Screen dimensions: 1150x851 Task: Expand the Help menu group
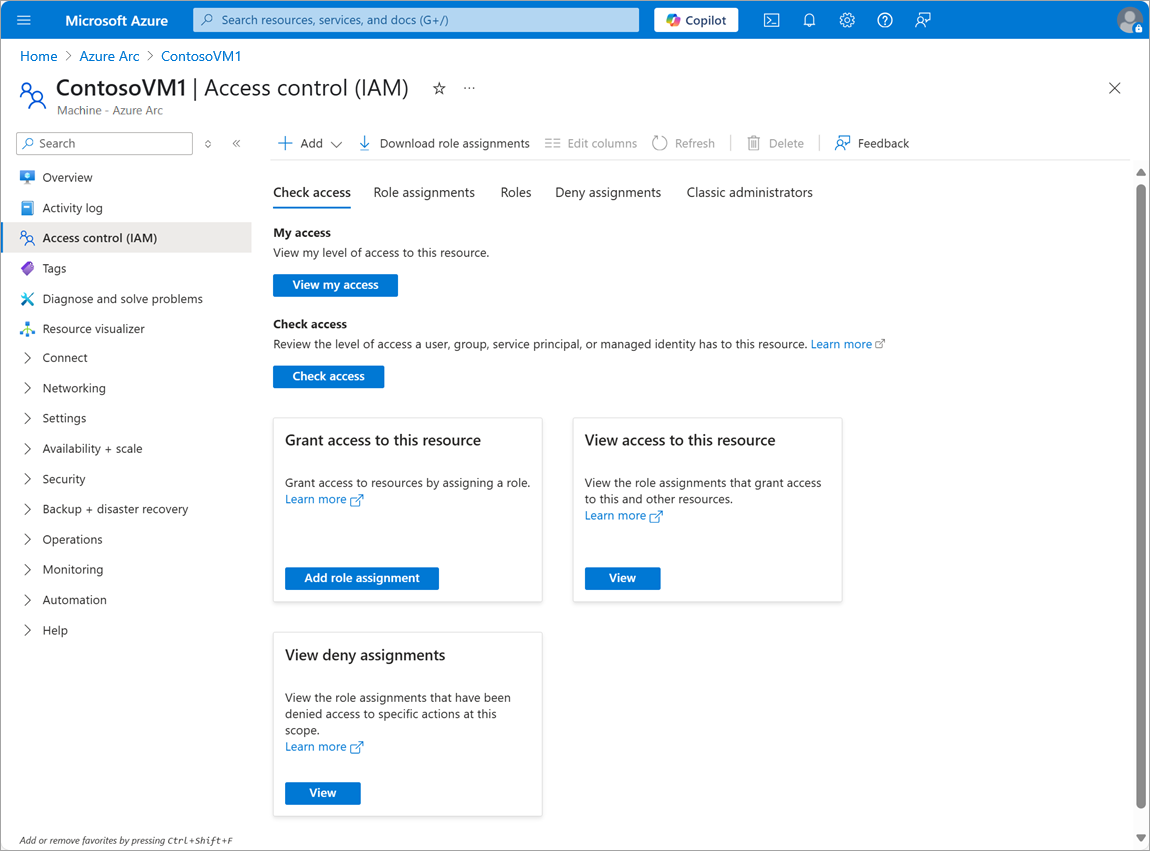tap(27, 630)
